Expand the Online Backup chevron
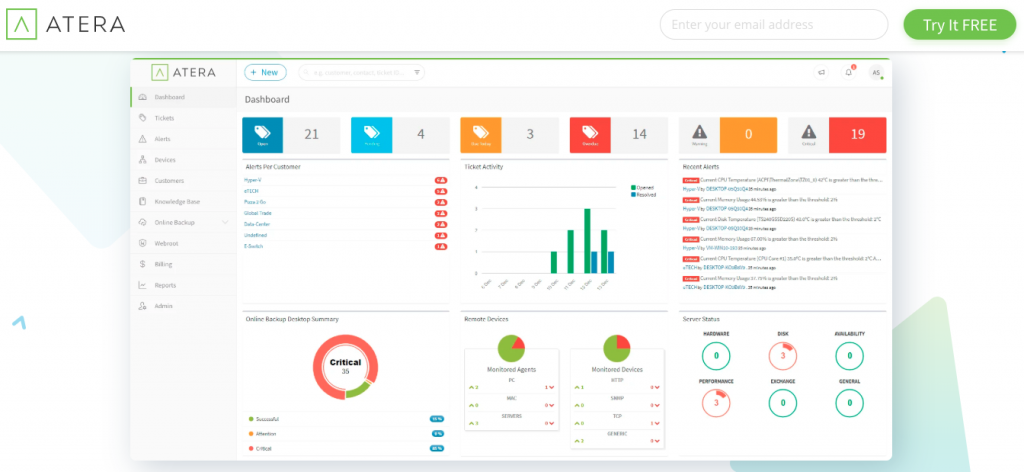The width and height of the screenshot is (1024, 472). (x=225, y=223)
